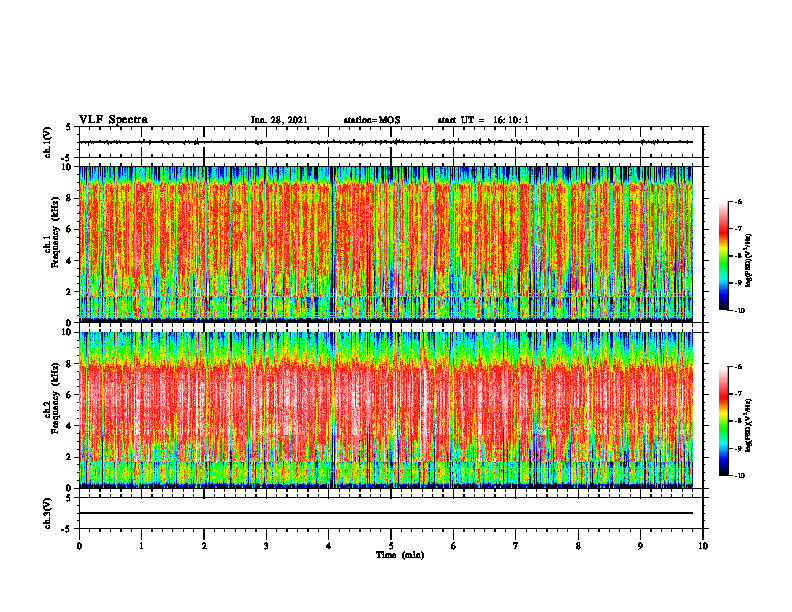Click time axis tick label 9
The width and height of the screenshot is (792, 612).
tap(640, 546)
